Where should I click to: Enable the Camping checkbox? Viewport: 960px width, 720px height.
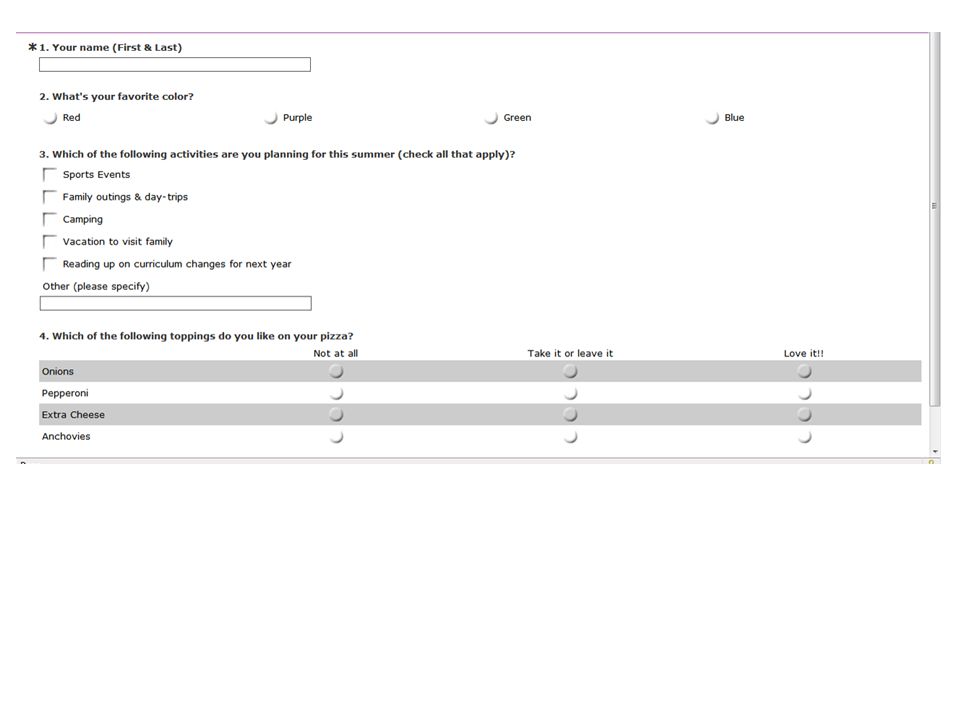[50, 219]
